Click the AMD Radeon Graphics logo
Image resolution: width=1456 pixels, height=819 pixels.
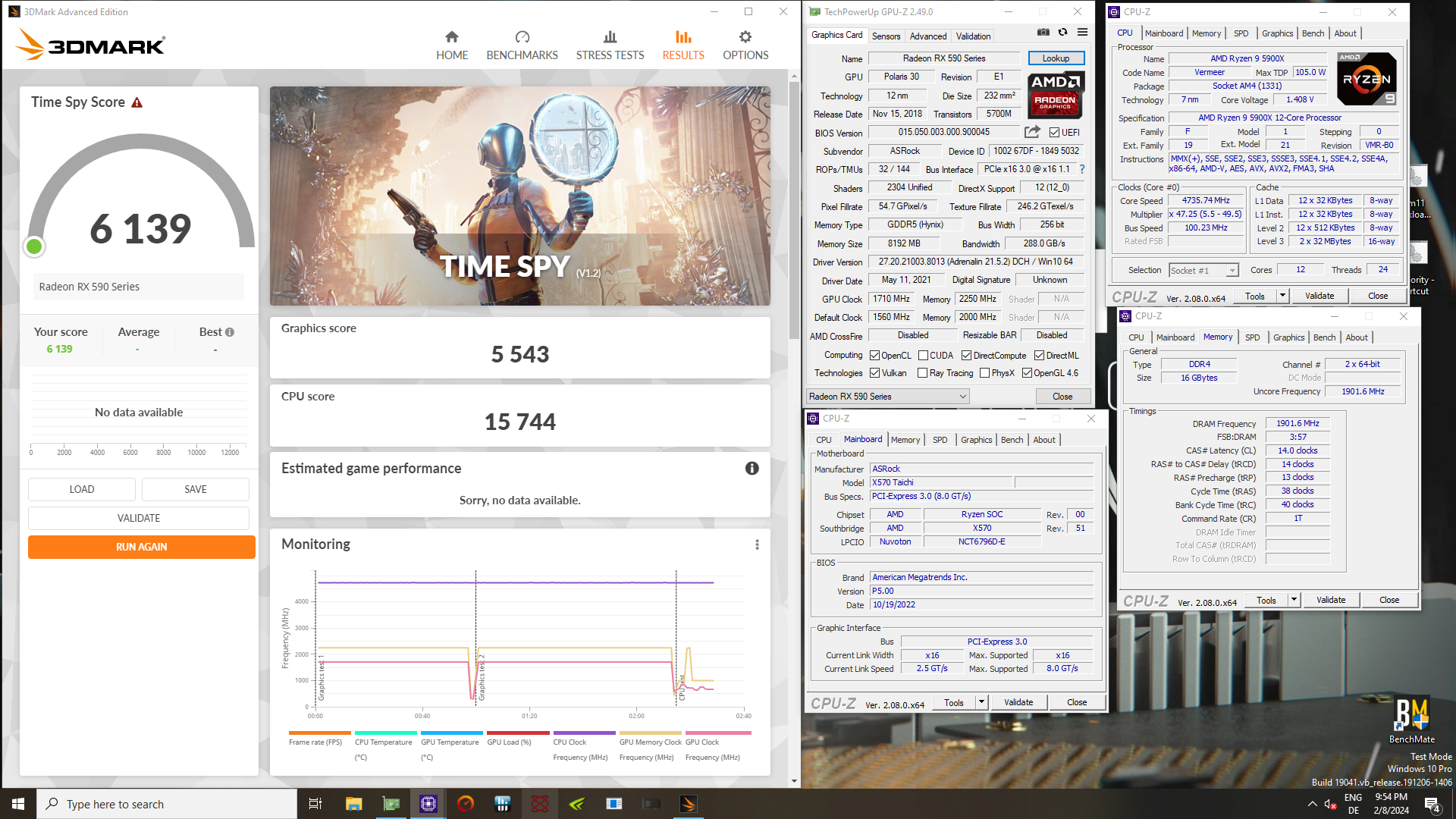point(1056,94)
